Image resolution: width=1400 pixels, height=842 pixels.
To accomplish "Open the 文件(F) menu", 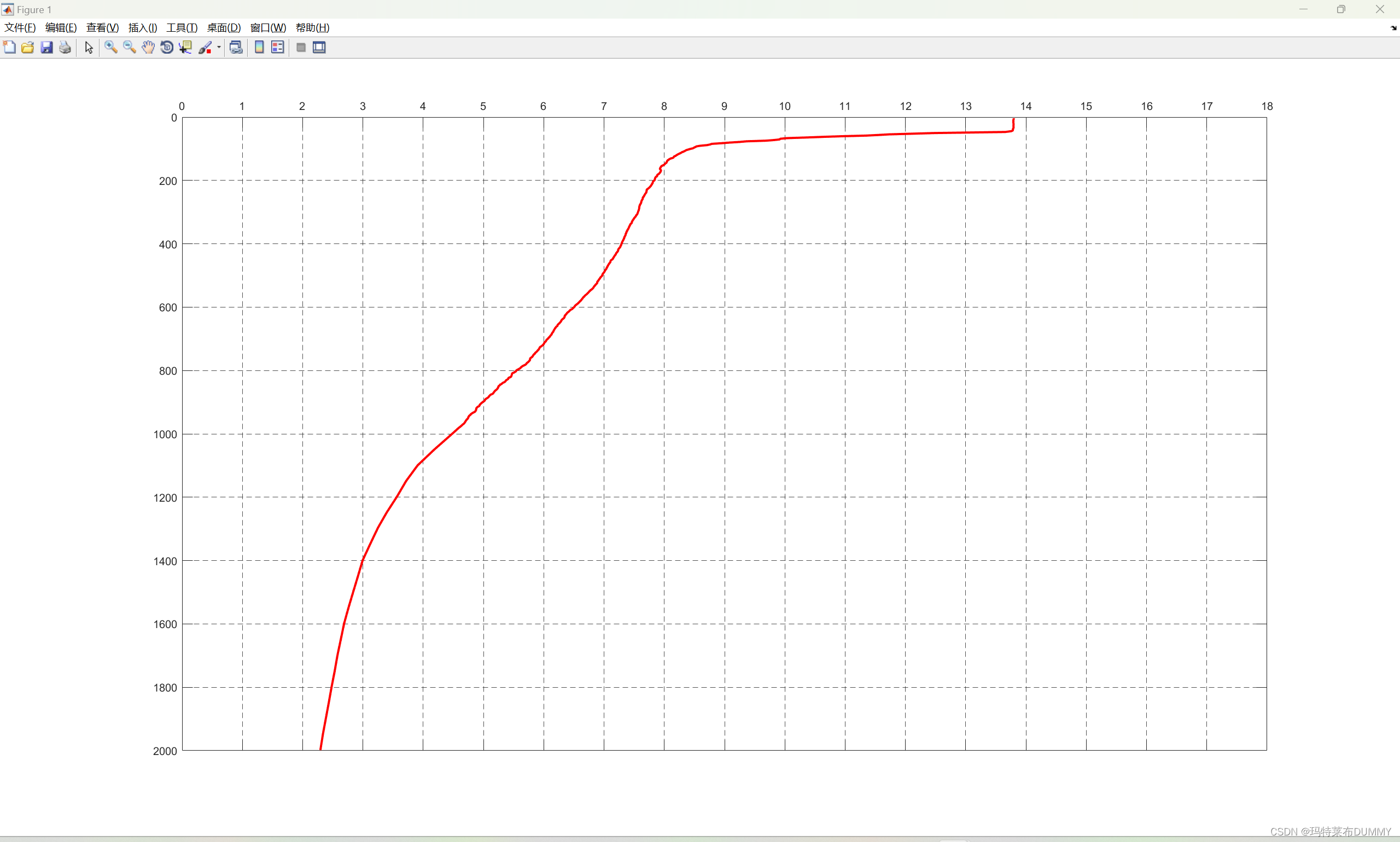I will 20,28.
